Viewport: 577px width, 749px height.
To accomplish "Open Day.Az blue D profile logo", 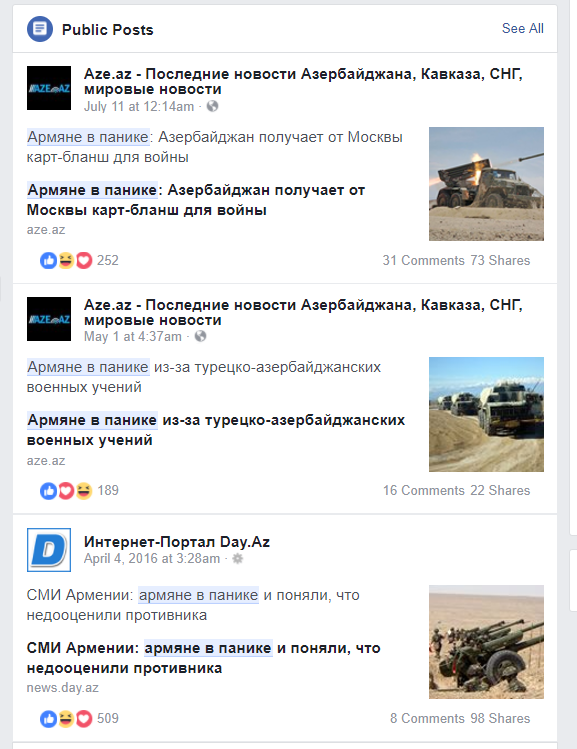I will (x=49, y=550).
